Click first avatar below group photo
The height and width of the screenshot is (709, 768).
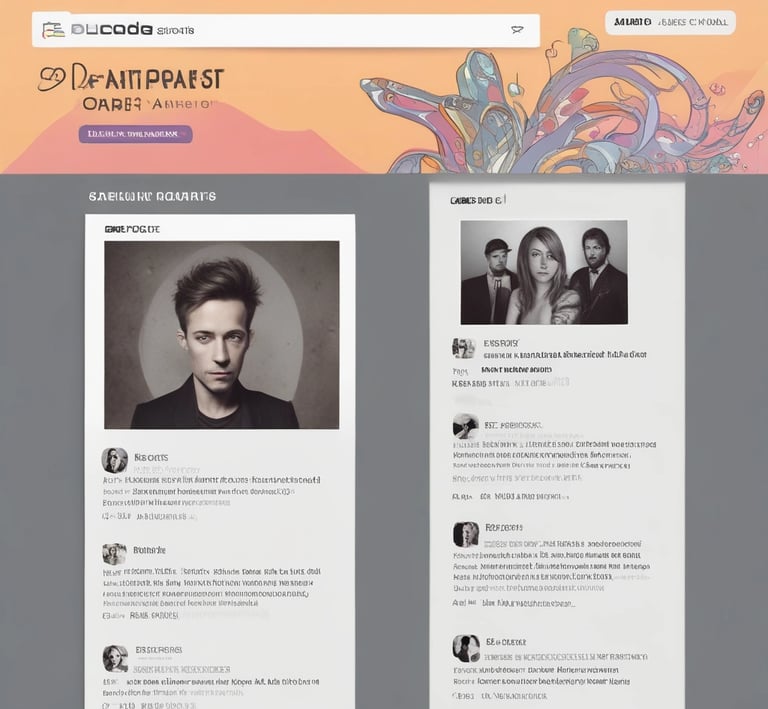click(x=463, y=348)
